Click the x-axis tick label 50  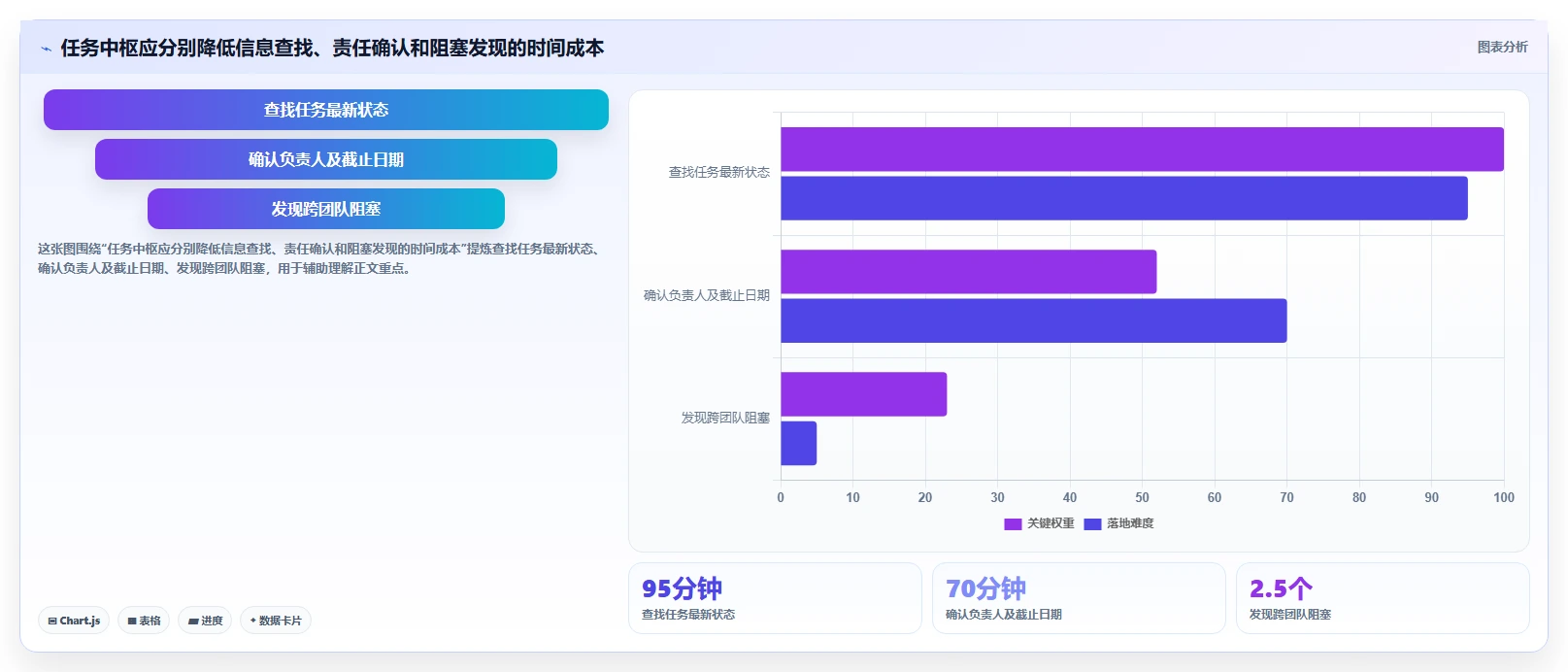1142,497
